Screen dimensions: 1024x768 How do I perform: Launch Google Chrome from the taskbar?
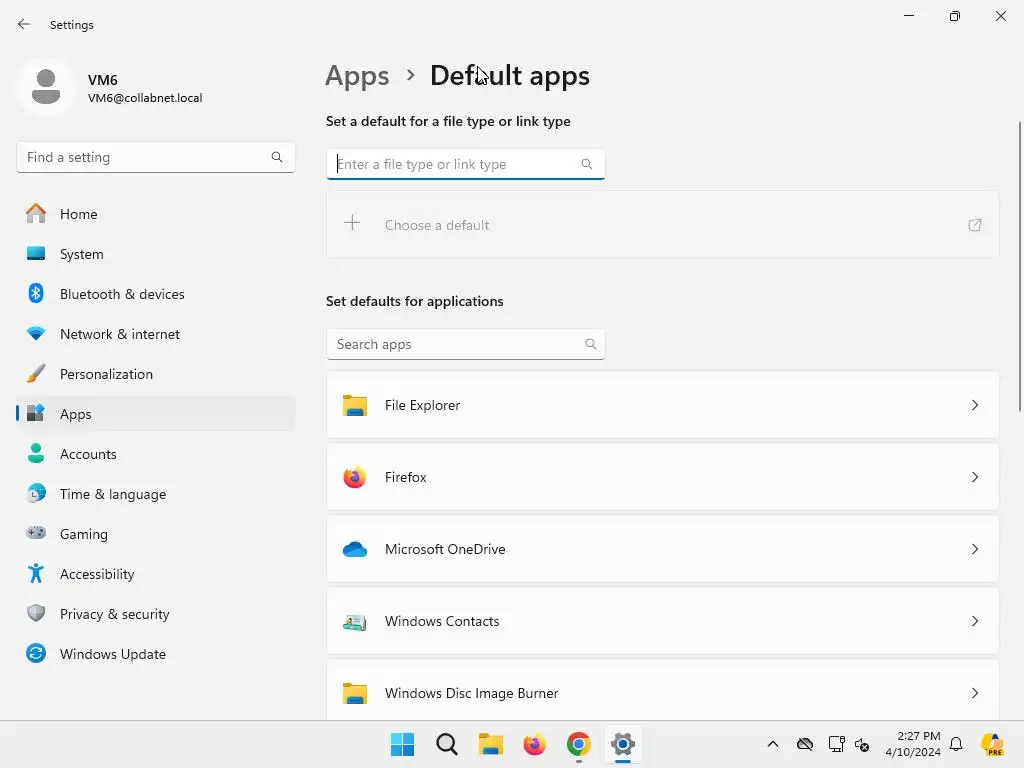click(579, 744)
